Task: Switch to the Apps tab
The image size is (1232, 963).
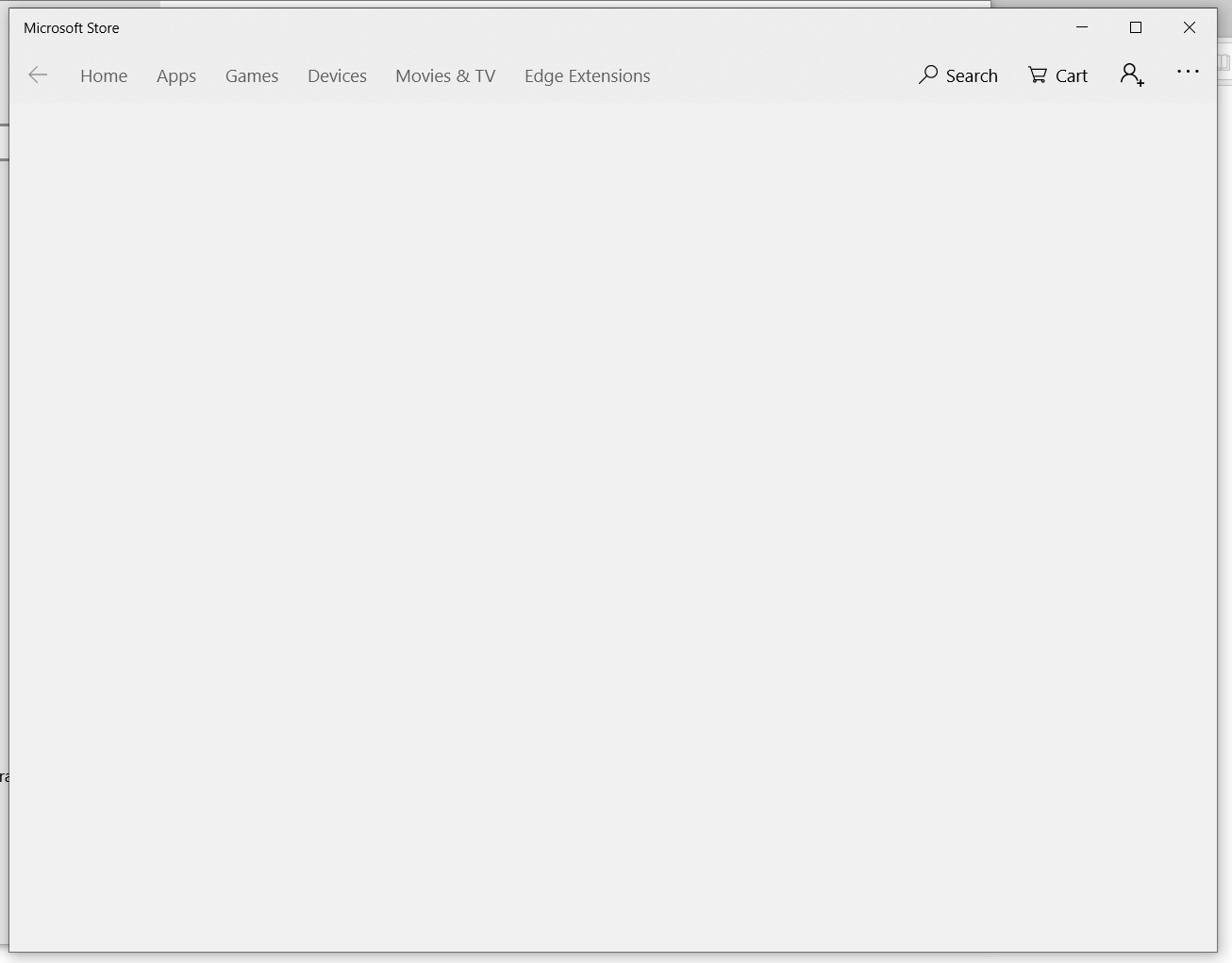Action: pyautogui.click(x=176, y=76)
